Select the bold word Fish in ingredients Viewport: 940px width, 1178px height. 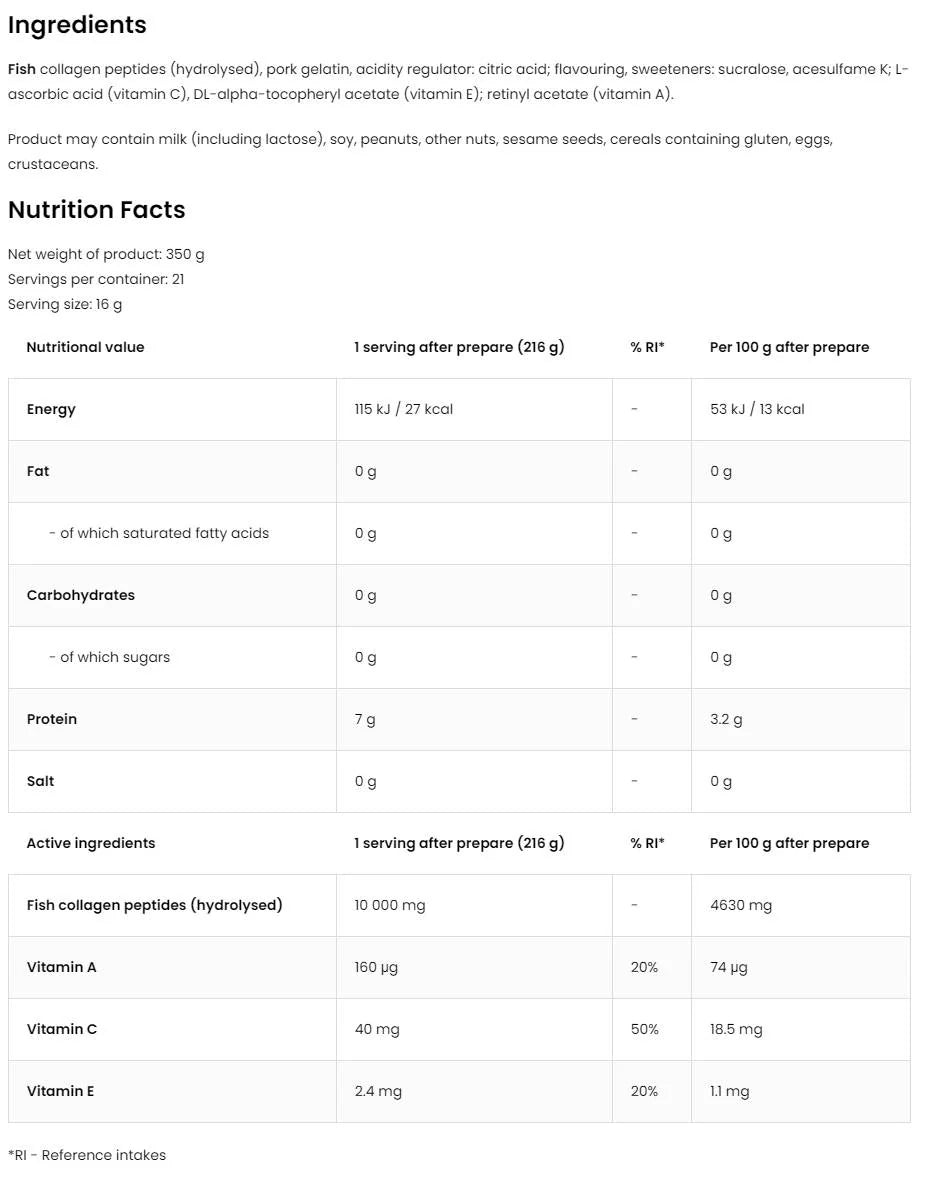point(22,69)
